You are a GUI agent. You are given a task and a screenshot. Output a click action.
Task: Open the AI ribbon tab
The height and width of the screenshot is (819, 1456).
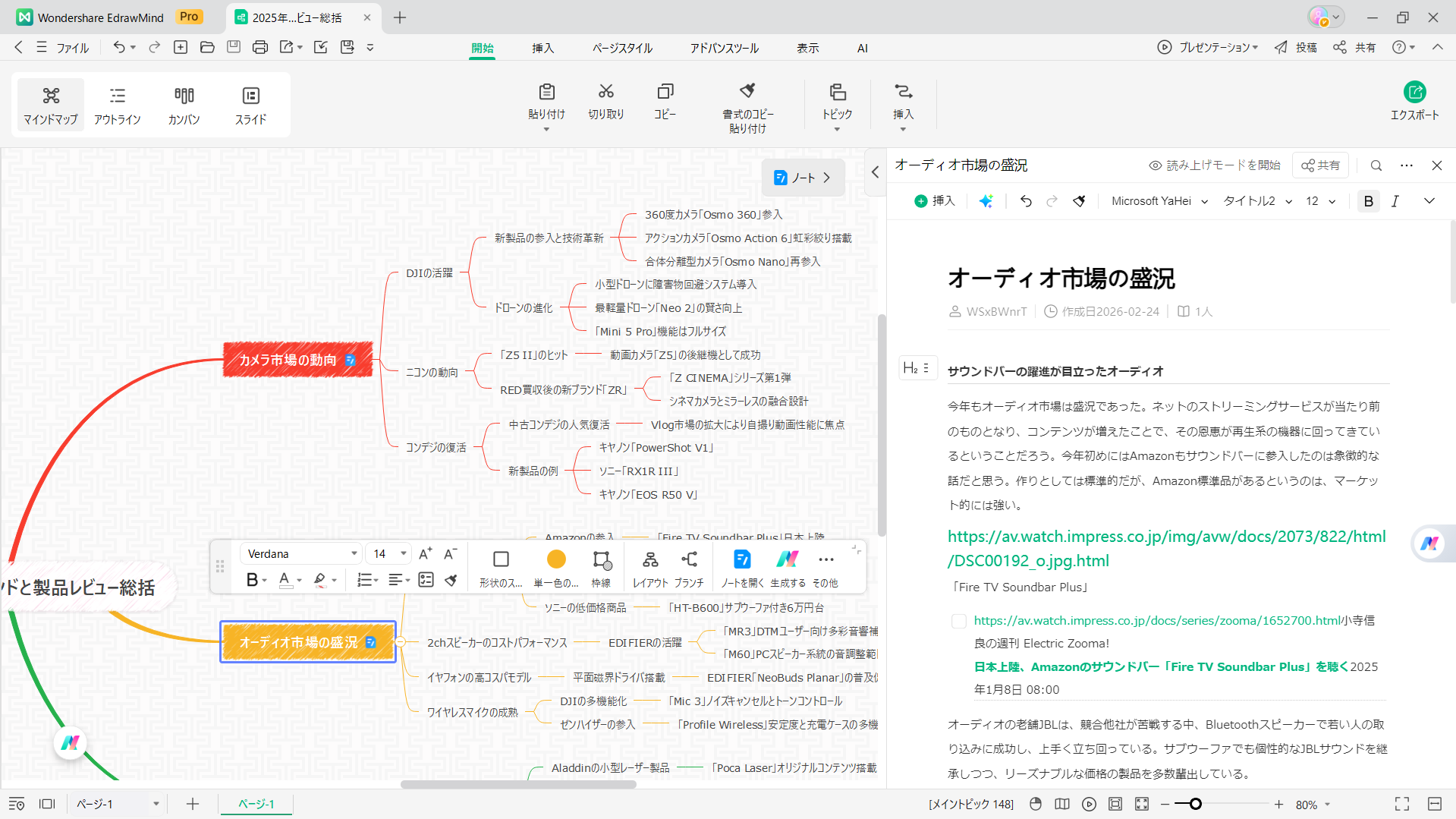click(x=862, y=47)
